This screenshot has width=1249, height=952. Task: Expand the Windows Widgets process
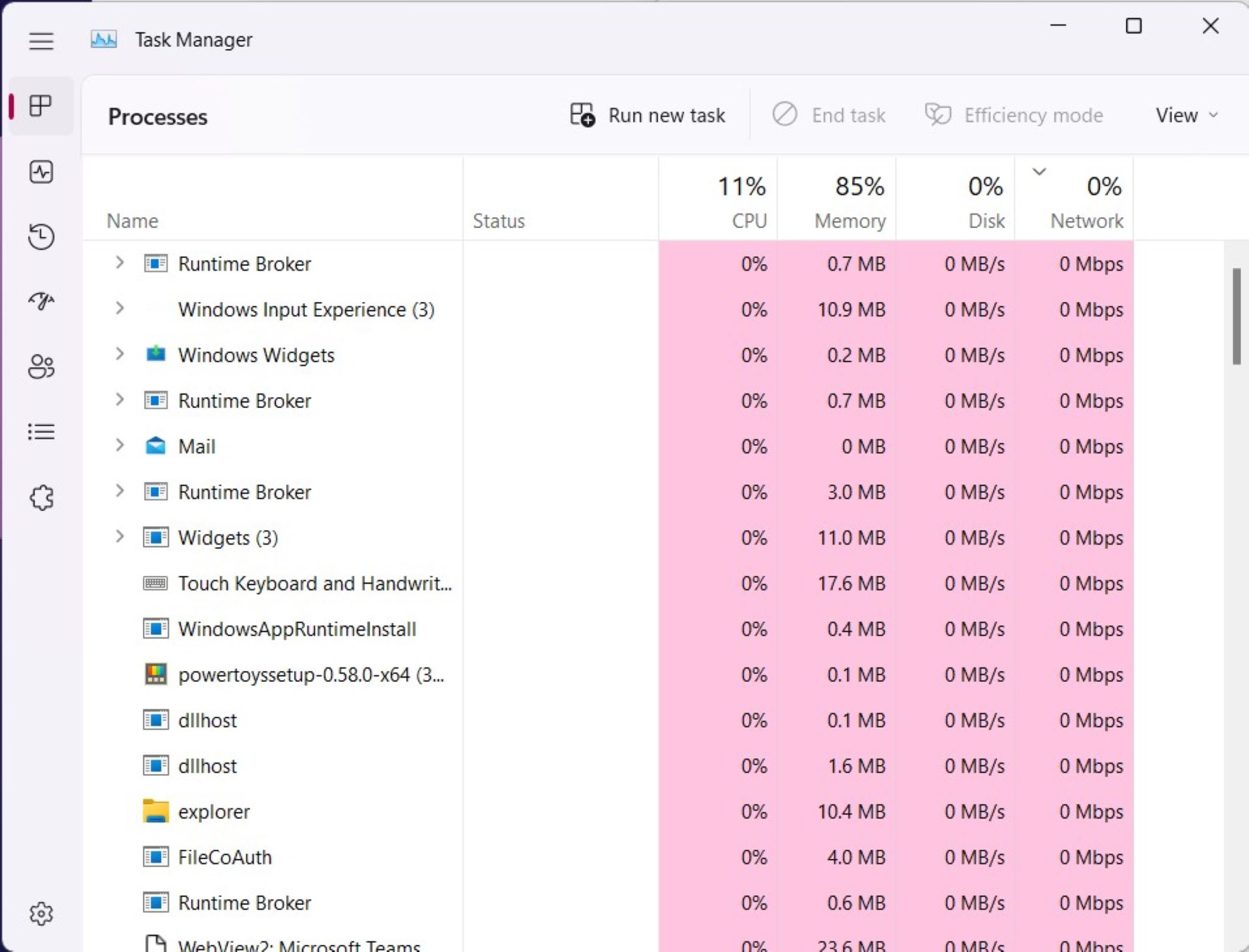120,354
